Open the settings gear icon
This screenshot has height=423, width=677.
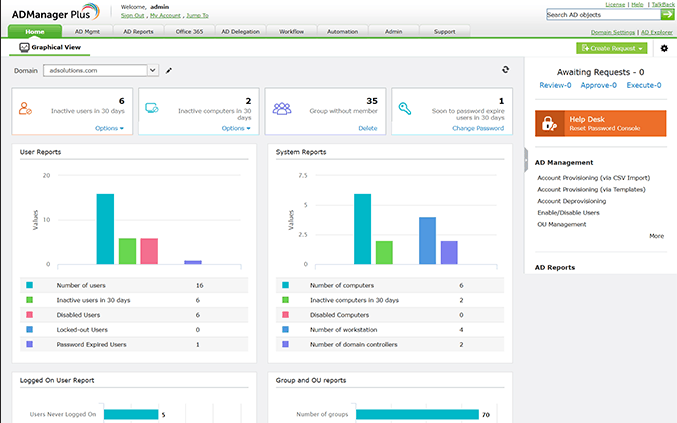pyautogui.click(x=664, y=48)
